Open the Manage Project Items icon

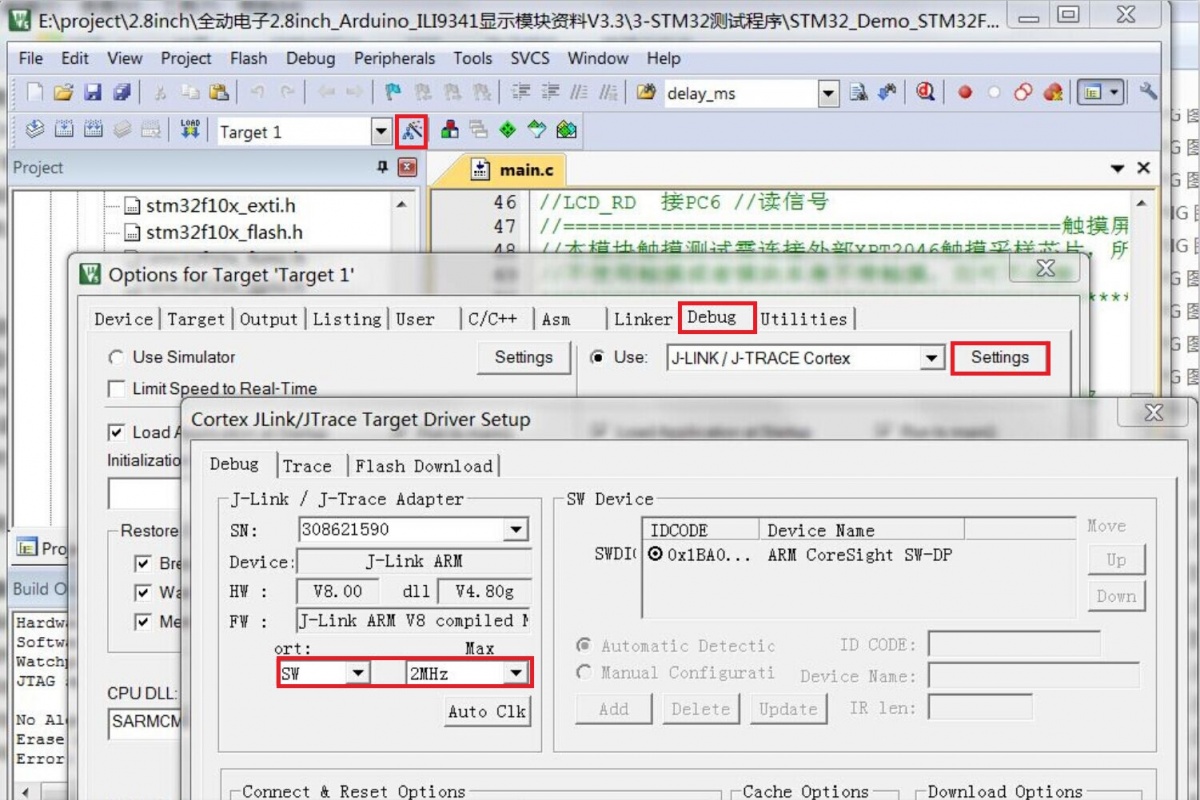450,130
